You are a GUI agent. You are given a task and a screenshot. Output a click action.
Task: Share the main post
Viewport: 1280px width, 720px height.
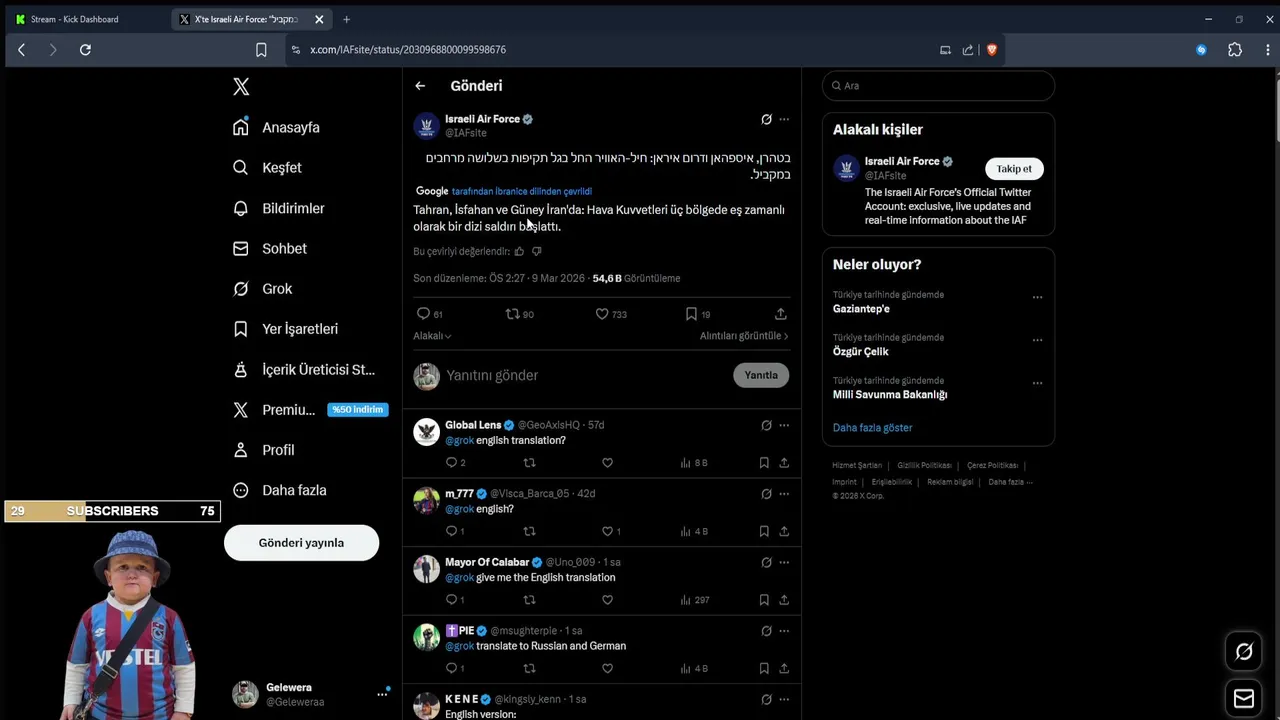[x=781, y=314]
